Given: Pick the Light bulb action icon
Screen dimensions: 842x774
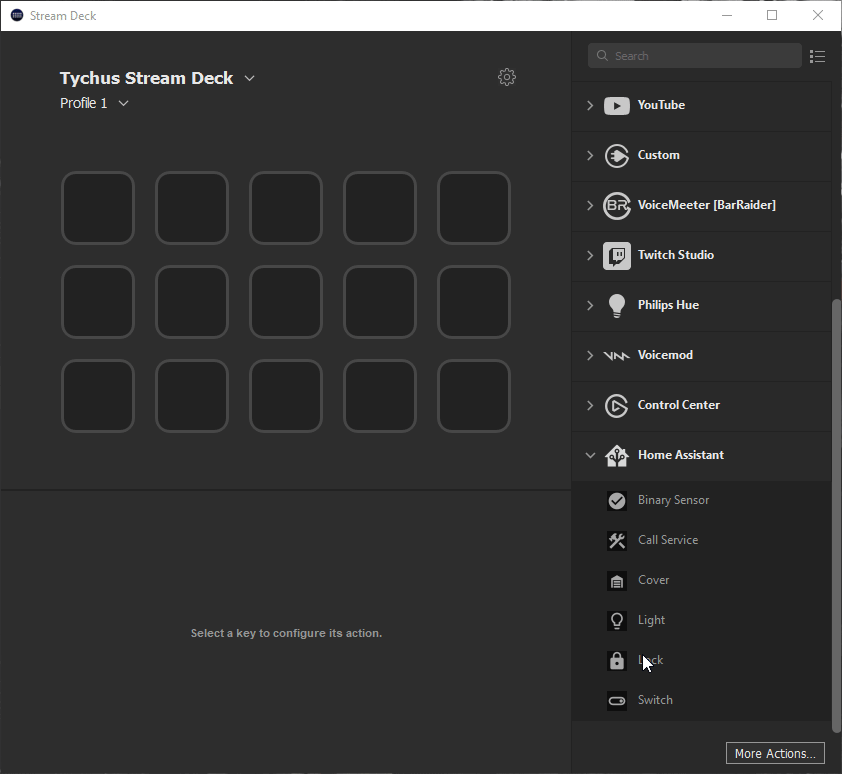Looking at the screenshot, I should 617,620.
